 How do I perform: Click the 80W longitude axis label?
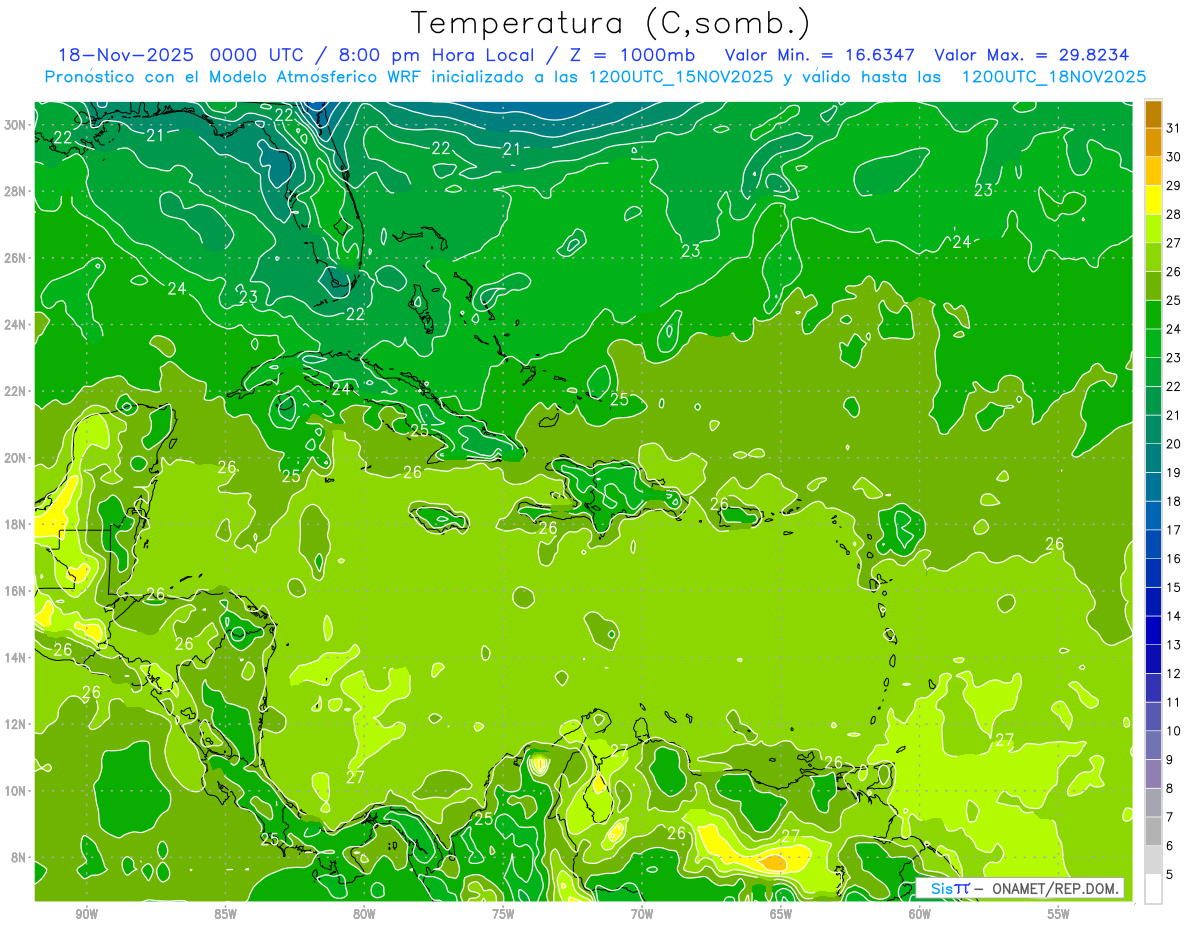tap(364, 914)
